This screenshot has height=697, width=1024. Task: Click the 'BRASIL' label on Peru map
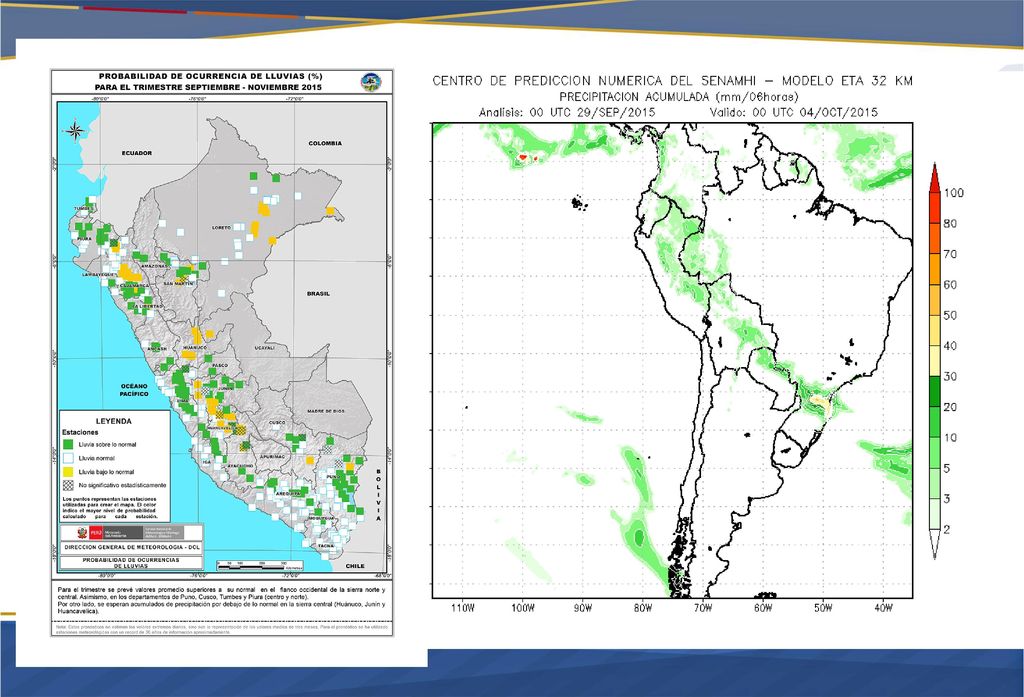(318, 294)
